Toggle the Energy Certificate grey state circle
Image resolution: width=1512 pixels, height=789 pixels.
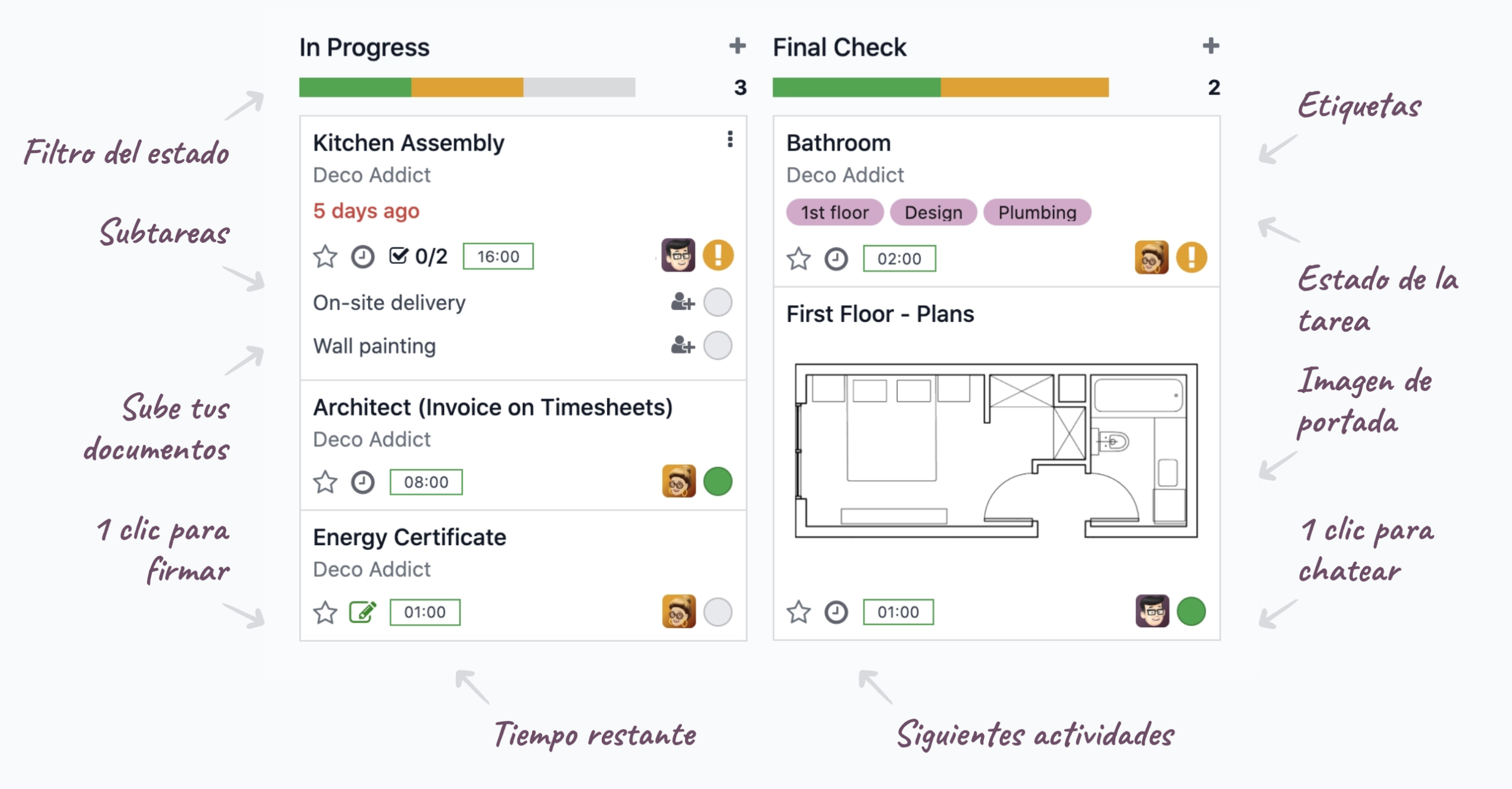718,612
